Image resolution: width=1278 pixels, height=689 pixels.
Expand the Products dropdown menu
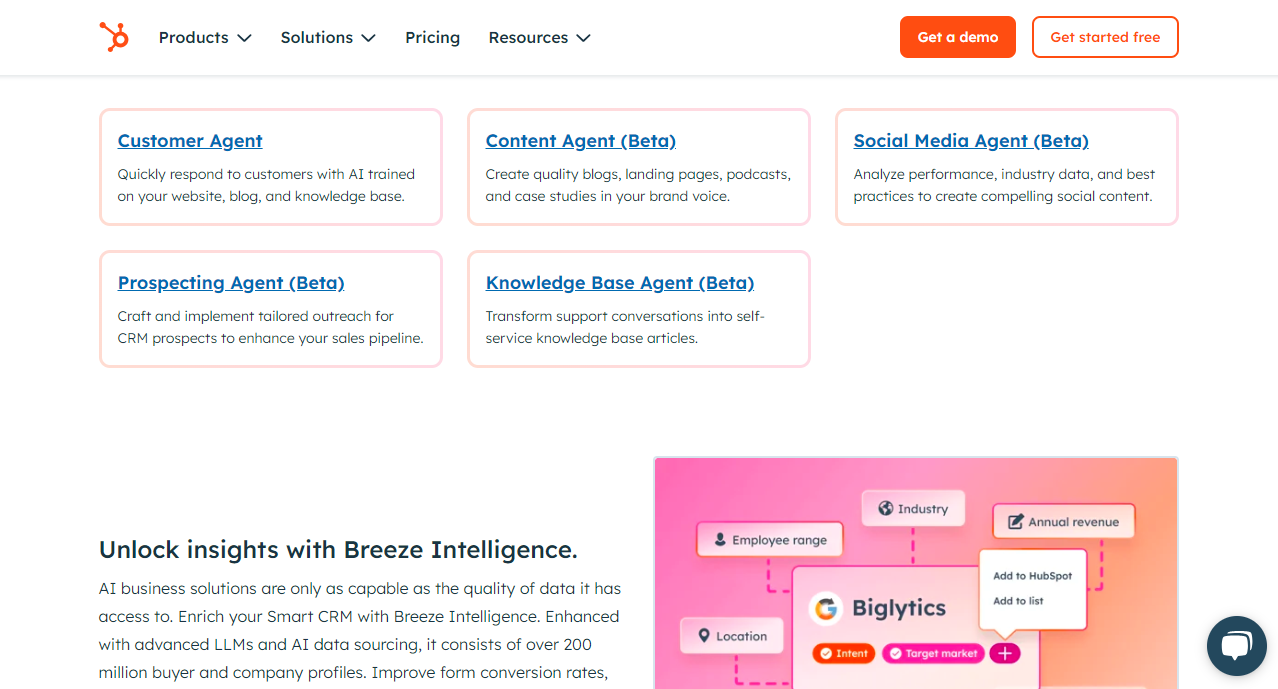[205, 37]
